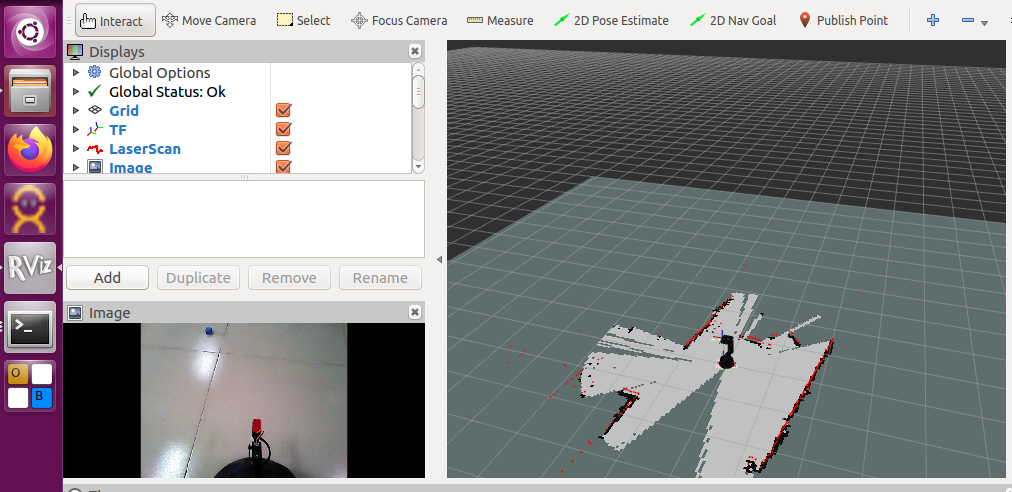Click the camera image preview
This screenshot has width=1012, height=492.
click(244, 400)
